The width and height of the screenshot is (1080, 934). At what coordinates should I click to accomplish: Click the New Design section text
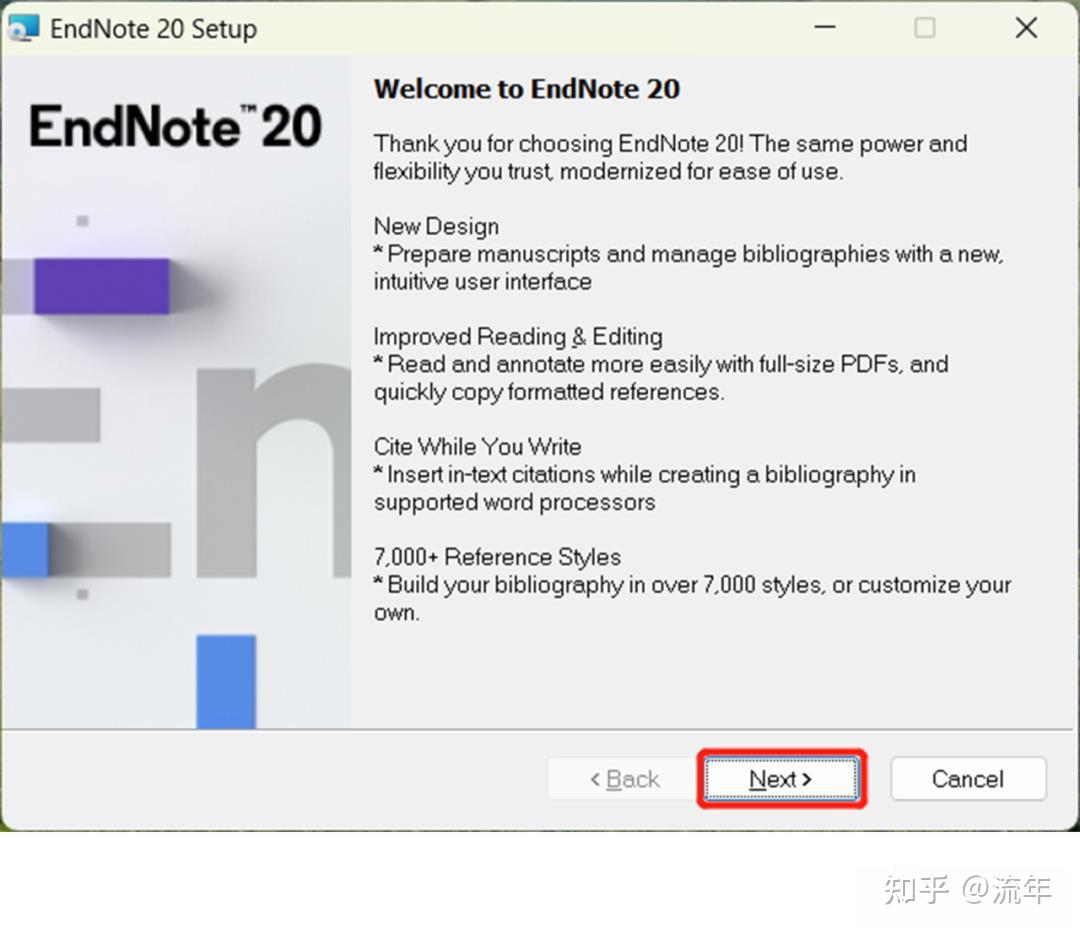coord(436,226)
